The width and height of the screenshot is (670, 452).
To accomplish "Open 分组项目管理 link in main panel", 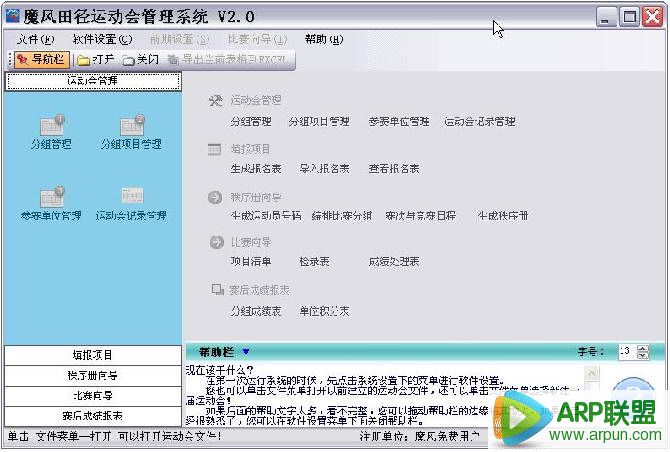I will click(319, 122).
